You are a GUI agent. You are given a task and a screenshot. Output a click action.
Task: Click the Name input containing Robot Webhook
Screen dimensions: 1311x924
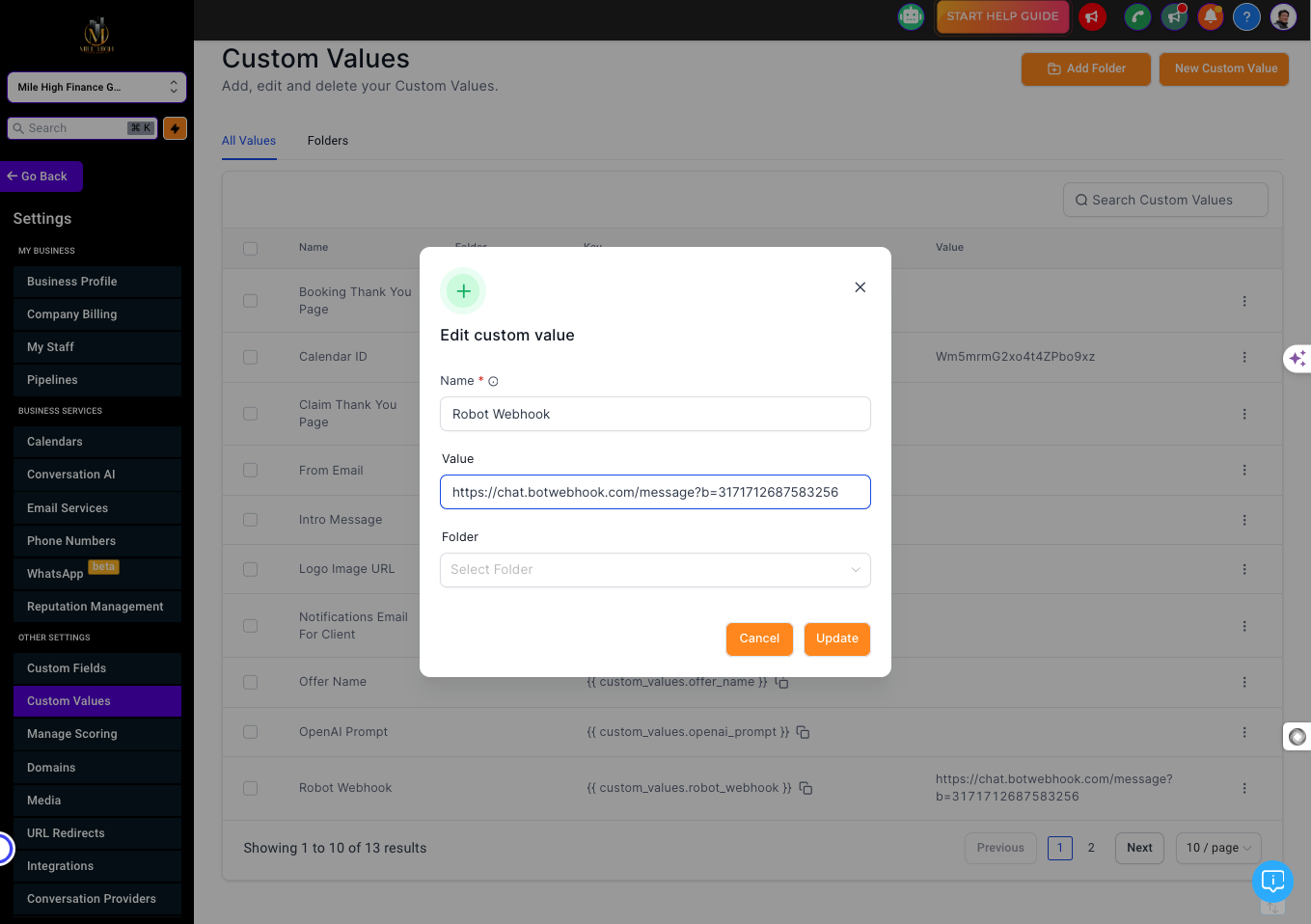click(x=655, y=414)
